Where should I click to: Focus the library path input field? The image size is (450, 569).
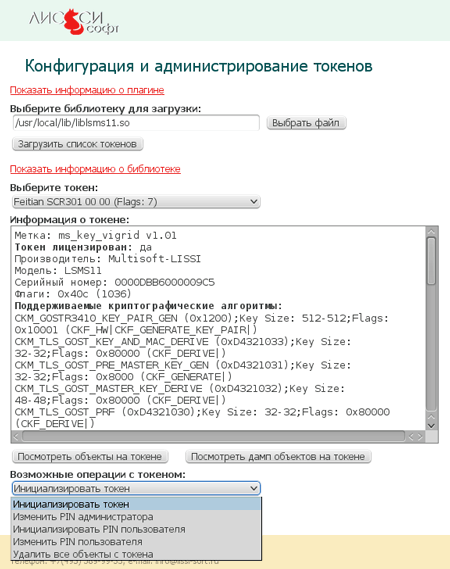pyautogui.click(x=136, y=123)
